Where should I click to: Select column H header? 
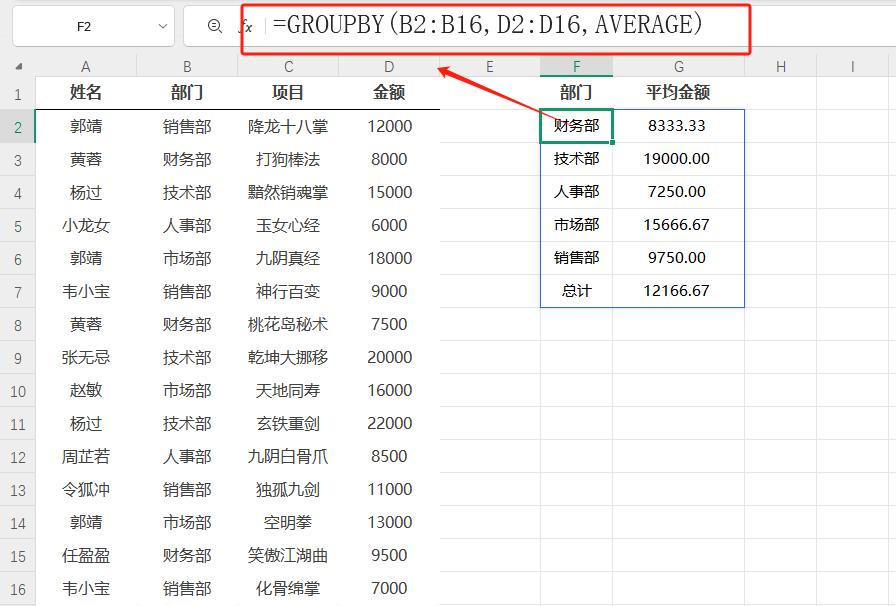point(781,66)
